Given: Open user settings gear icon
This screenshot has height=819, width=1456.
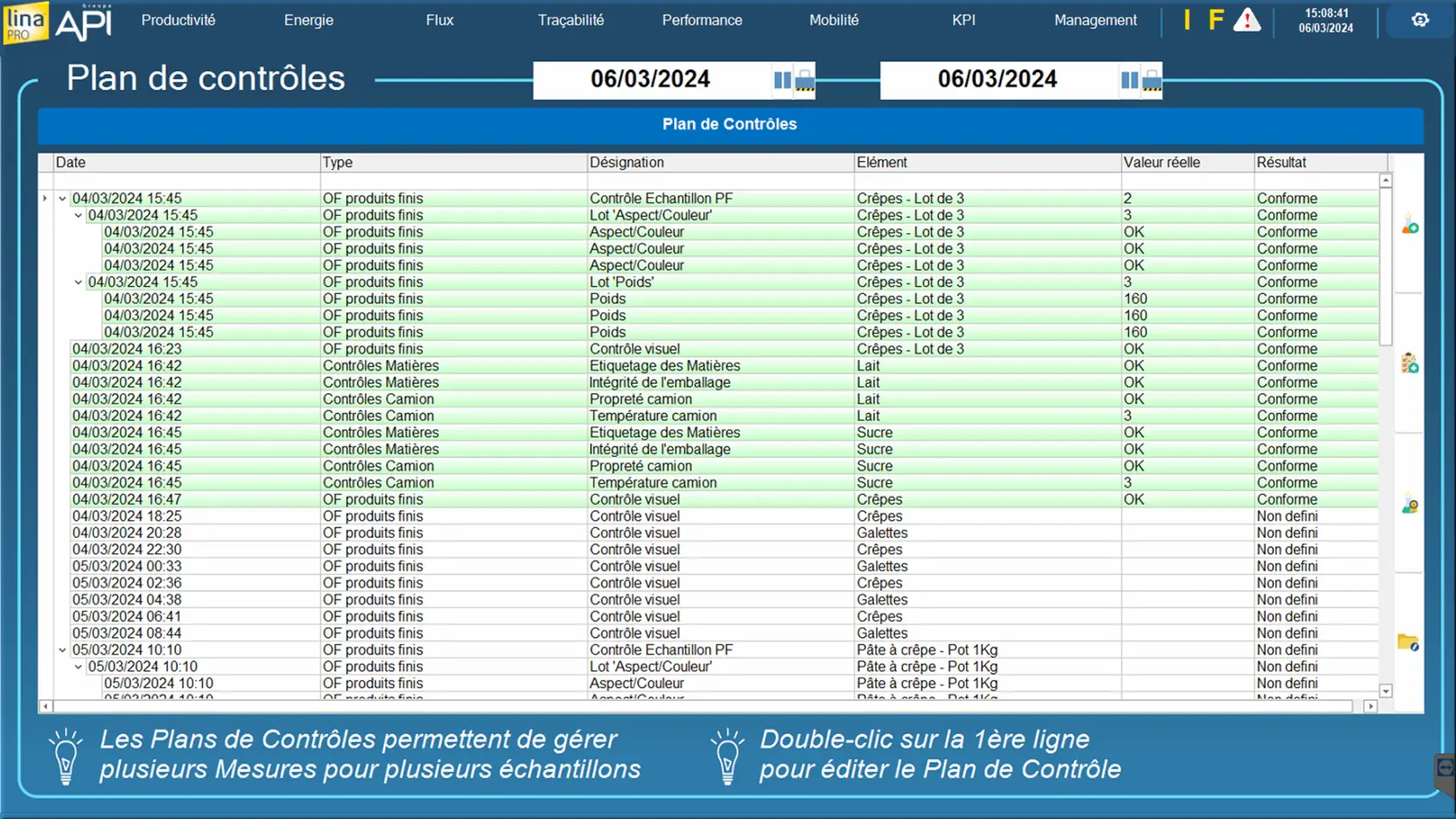Looking at the screenshot, I should click(x=1420, y=20).
